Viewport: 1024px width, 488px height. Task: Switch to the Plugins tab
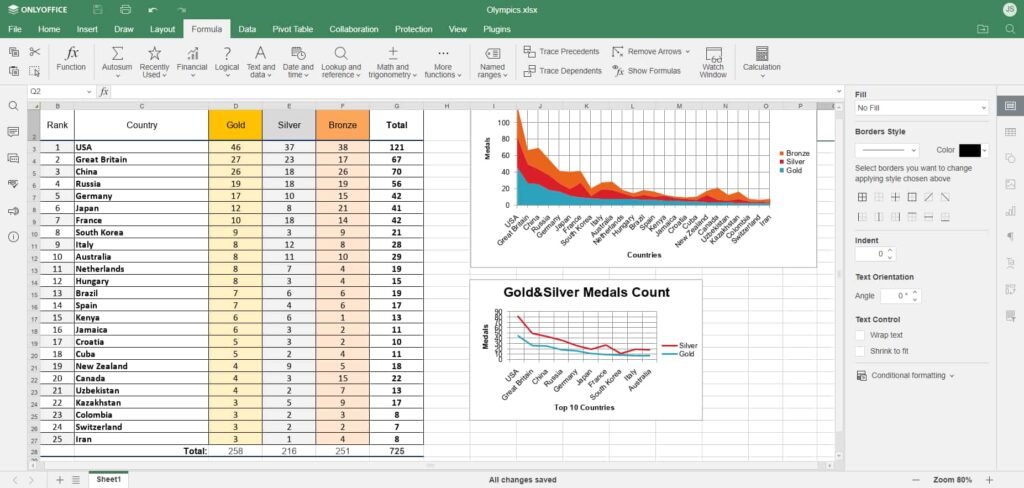[497, 29]
